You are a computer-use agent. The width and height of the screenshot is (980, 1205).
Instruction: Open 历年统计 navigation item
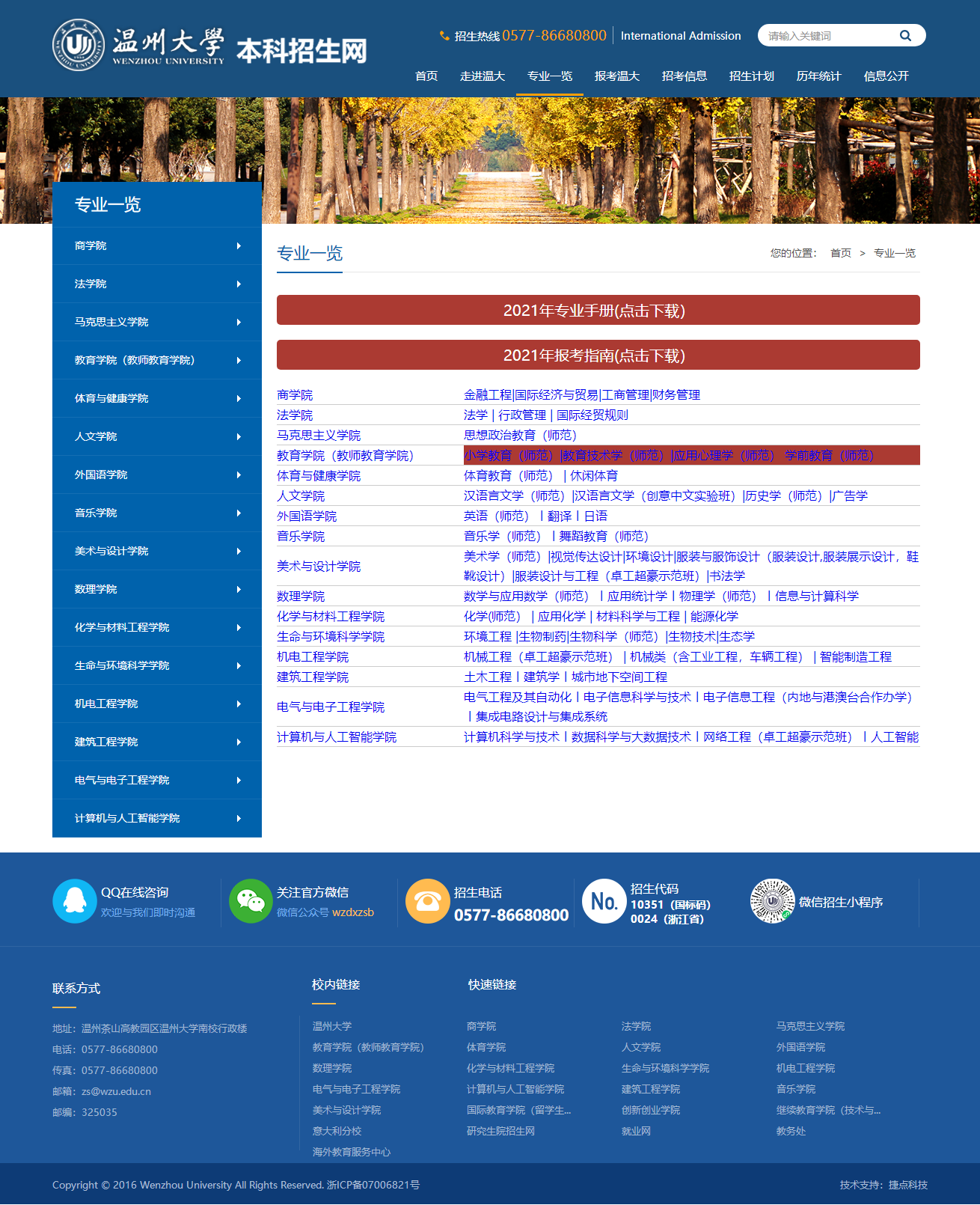pos(819,76)
